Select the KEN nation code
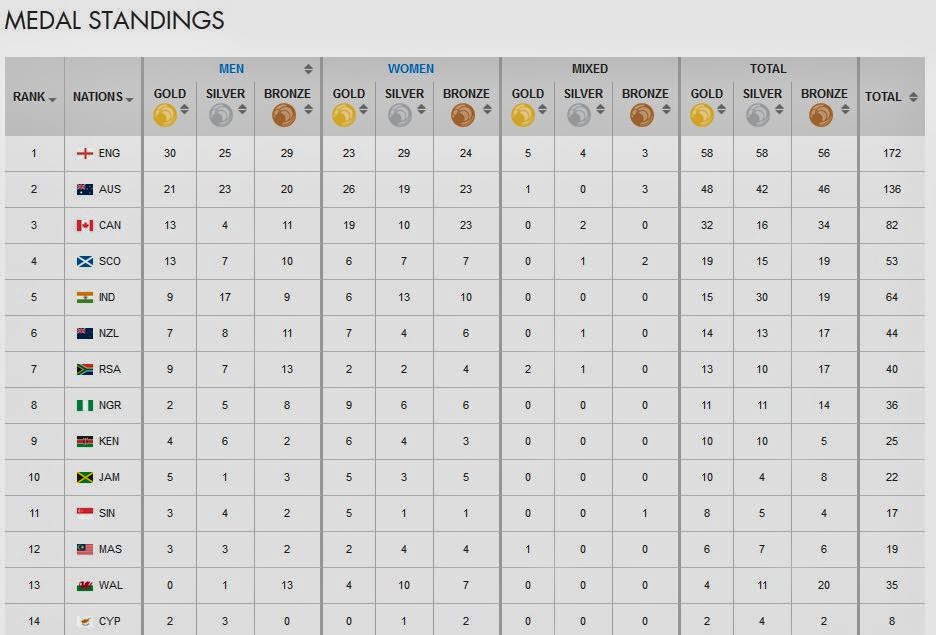This screenshot has width=936, height=635. [109, 441]
